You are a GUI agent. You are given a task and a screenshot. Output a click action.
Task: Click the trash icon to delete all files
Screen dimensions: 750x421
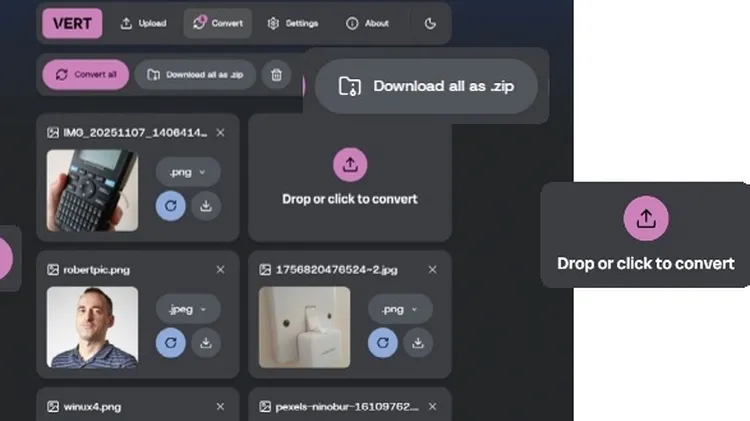pyautogui.click(x=277, y=74)
